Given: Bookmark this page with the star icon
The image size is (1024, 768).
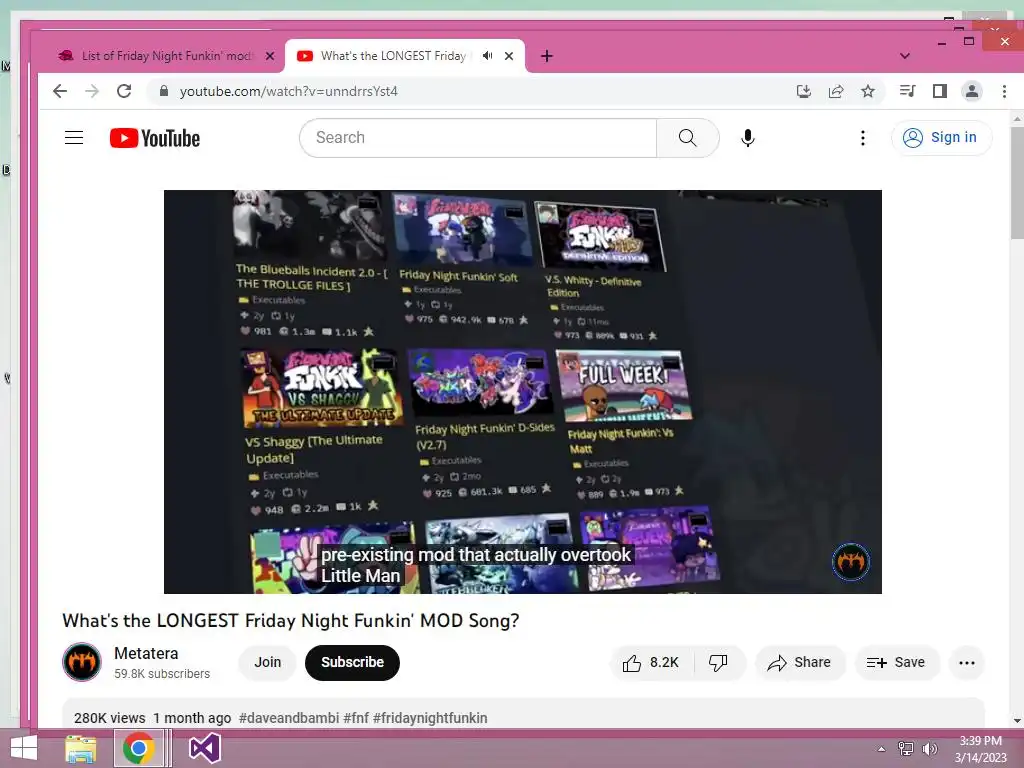Looking at the screenshot, I should pos(868,91).
